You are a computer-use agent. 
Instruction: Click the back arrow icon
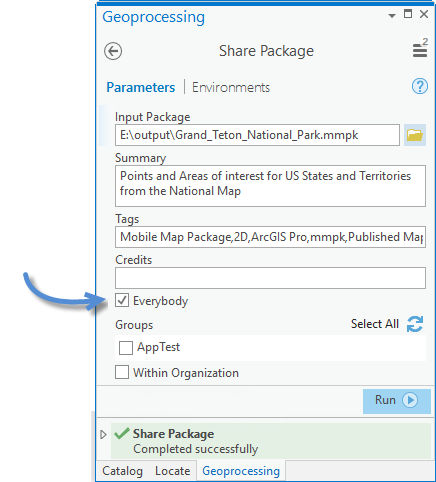(x=113, y=51)
